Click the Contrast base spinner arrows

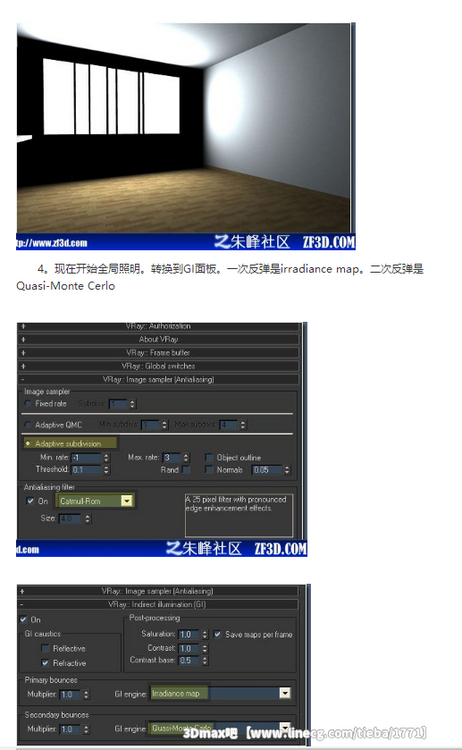tap(205, 661)
